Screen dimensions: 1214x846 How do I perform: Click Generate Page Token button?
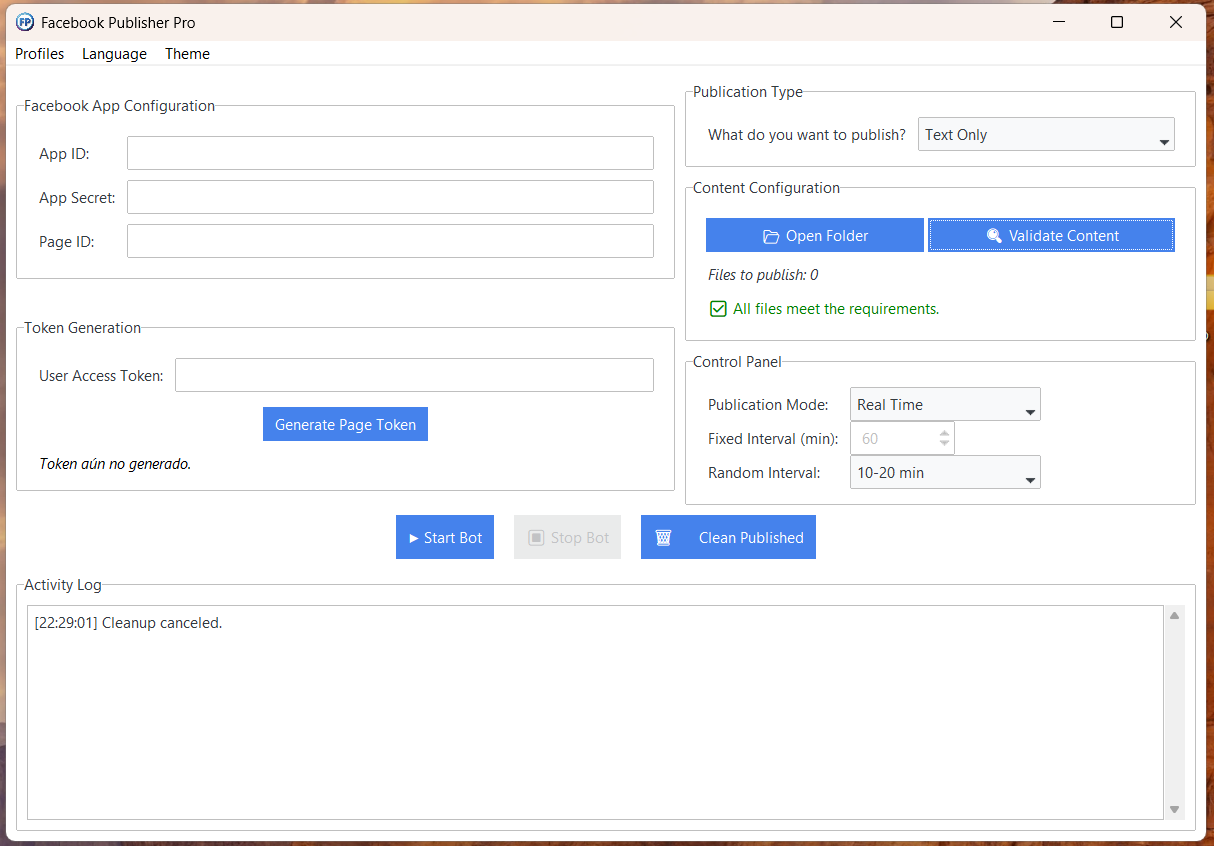pyautogui.click(x=345, y=424)
